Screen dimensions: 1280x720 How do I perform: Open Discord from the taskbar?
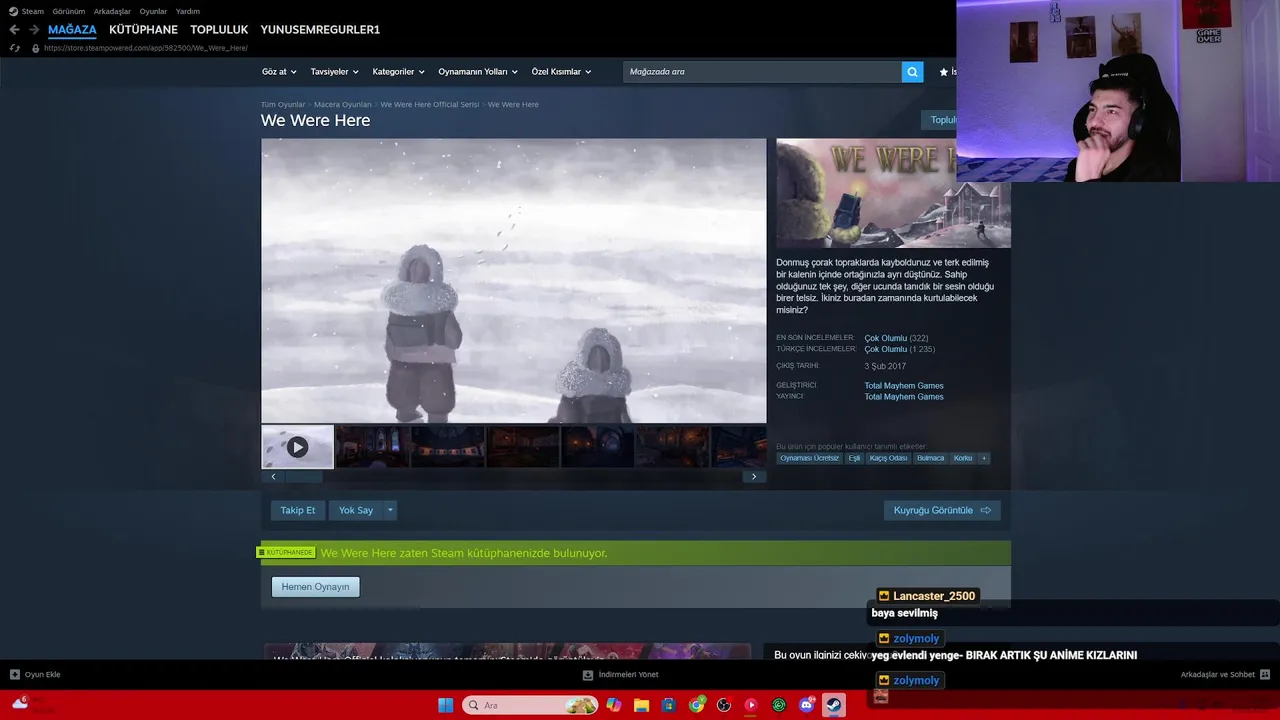click(806, 705)
